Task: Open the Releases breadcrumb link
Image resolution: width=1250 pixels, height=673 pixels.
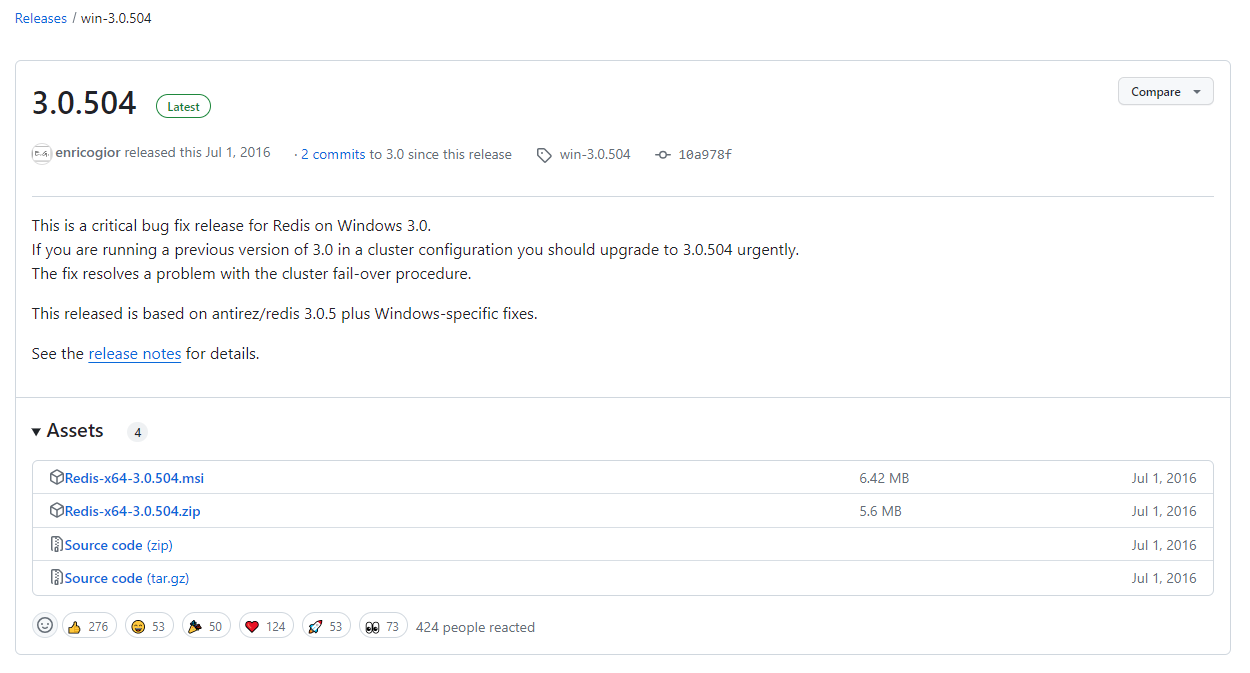Action: coord(41,18)
